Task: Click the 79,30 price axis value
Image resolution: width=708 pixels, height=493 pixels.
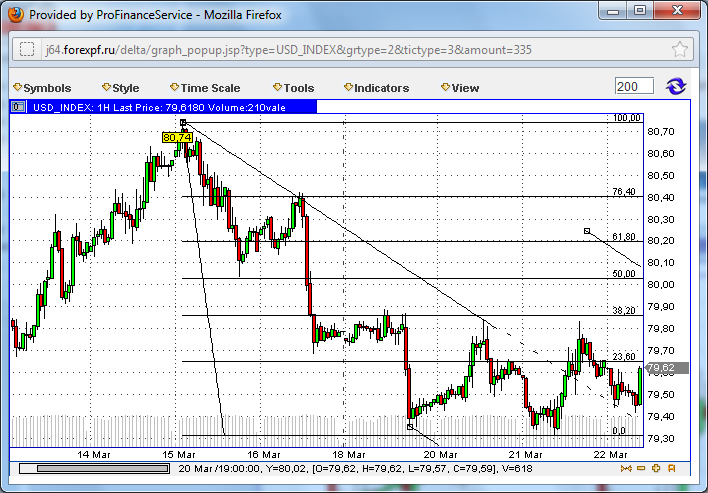Action: click(661, 438)
